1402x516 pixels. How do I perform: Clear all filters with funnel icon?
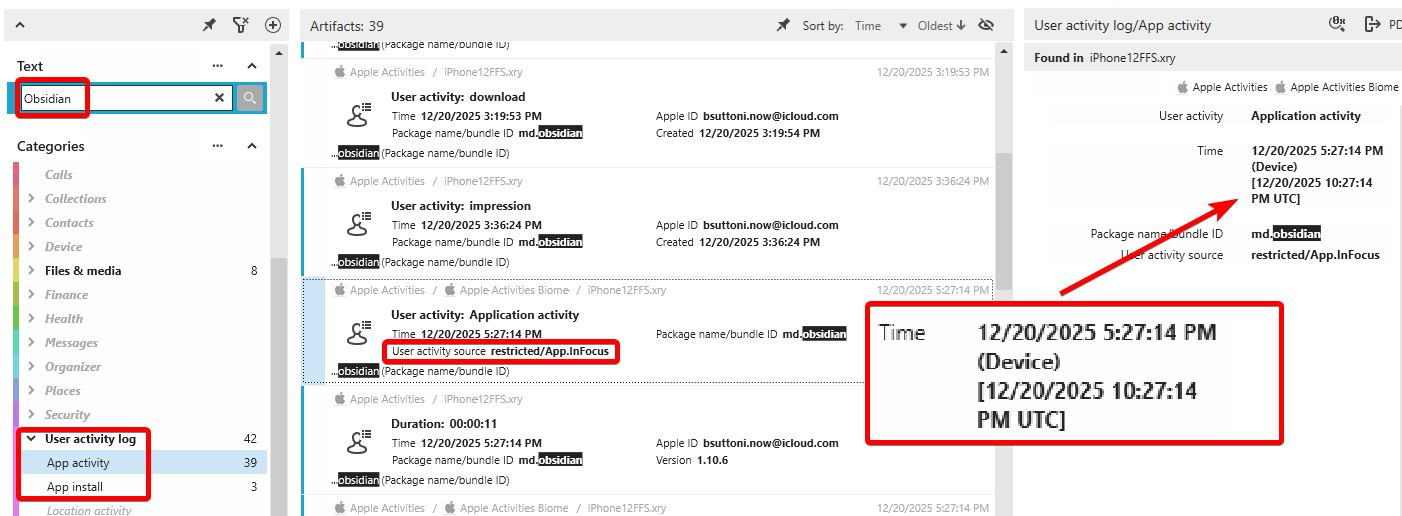[x=241, y=26]
